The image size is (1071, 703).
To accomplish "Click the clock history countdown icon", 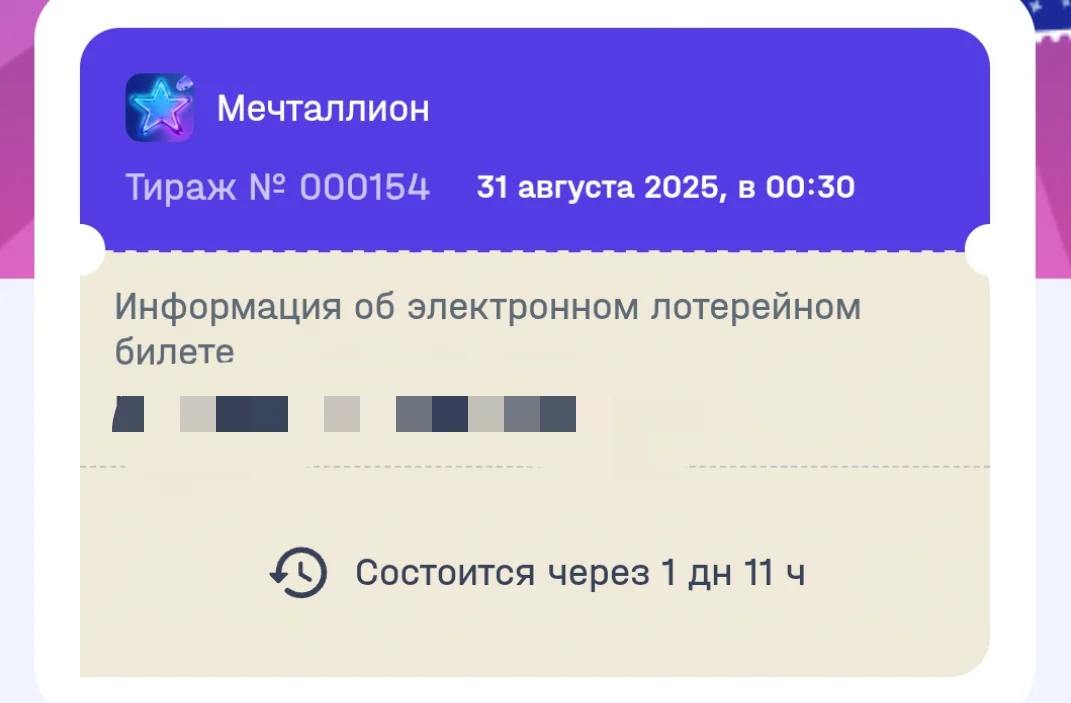I will coord(298,573).
